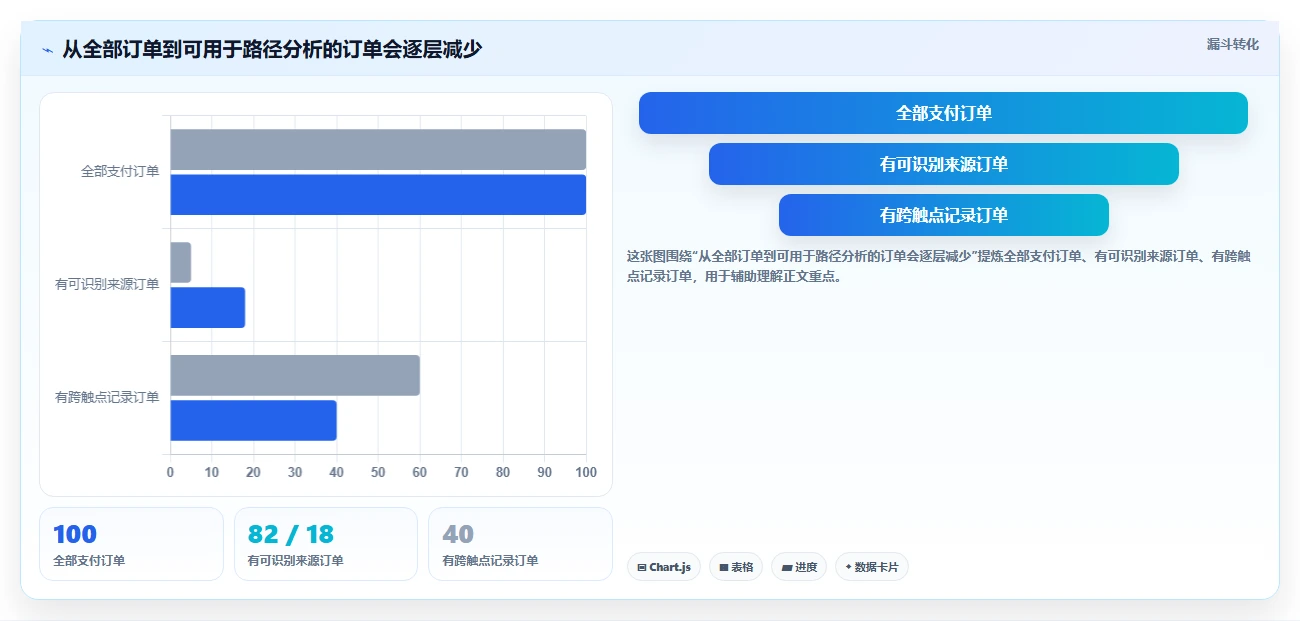Click the x-axis tick label 20

[x=253, y=472]
